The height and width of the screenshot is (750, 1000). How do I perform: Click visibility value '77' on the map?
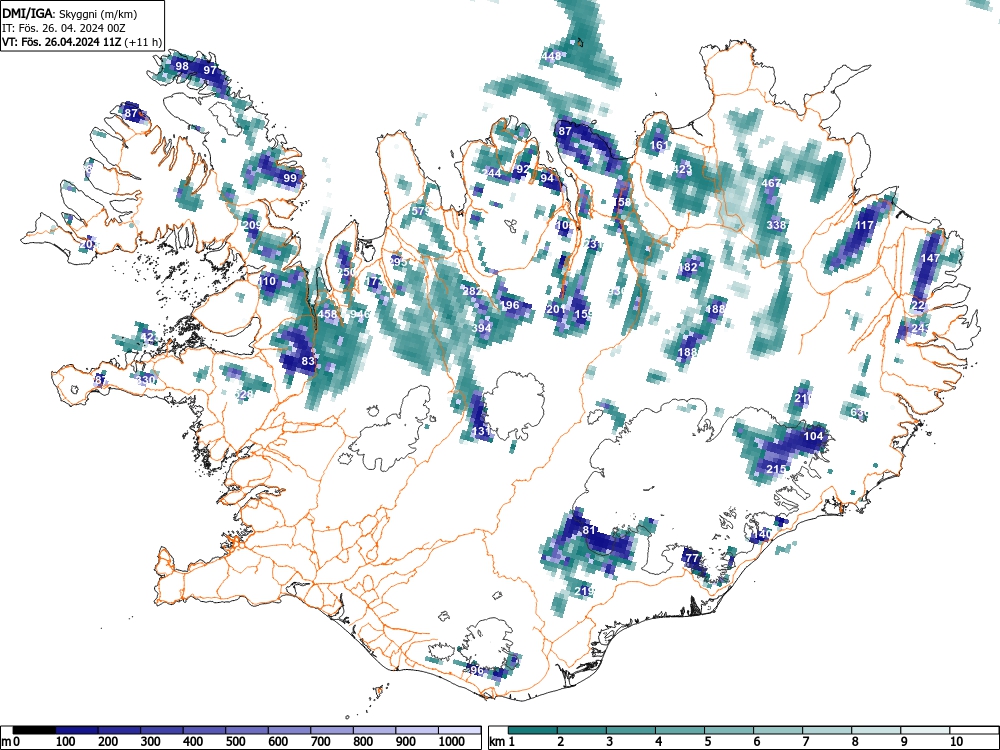tap(692, 558)
